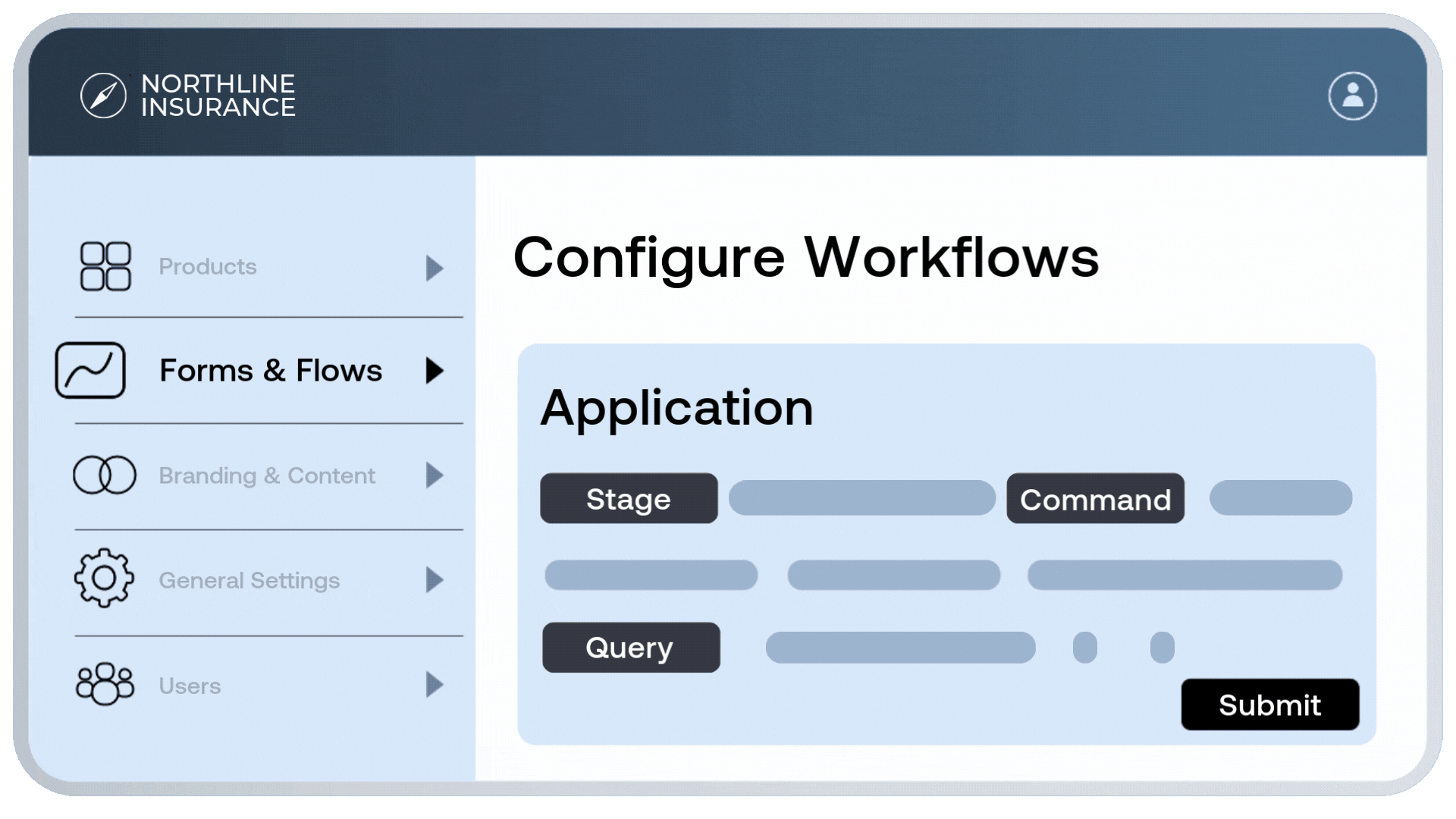The width and height of the screenshot is (1456, 819).
Task: Expand the Users section arrow
Action: (x=434, y=685)
